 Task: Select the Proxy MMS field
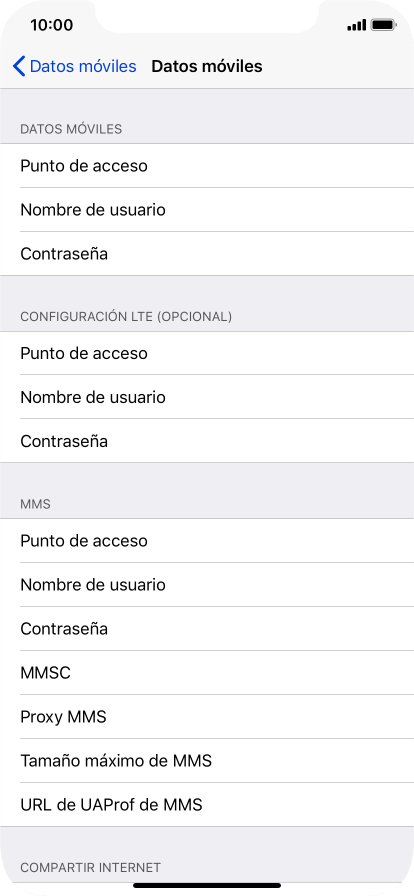[207, 717]
